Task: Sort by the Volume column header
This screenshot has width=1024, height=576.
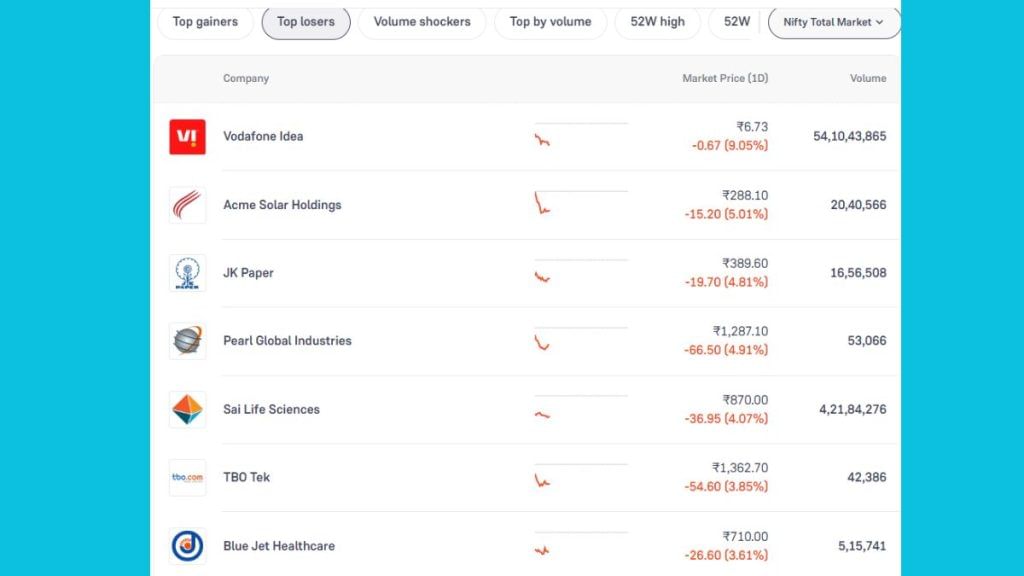Action: (868, 78)
